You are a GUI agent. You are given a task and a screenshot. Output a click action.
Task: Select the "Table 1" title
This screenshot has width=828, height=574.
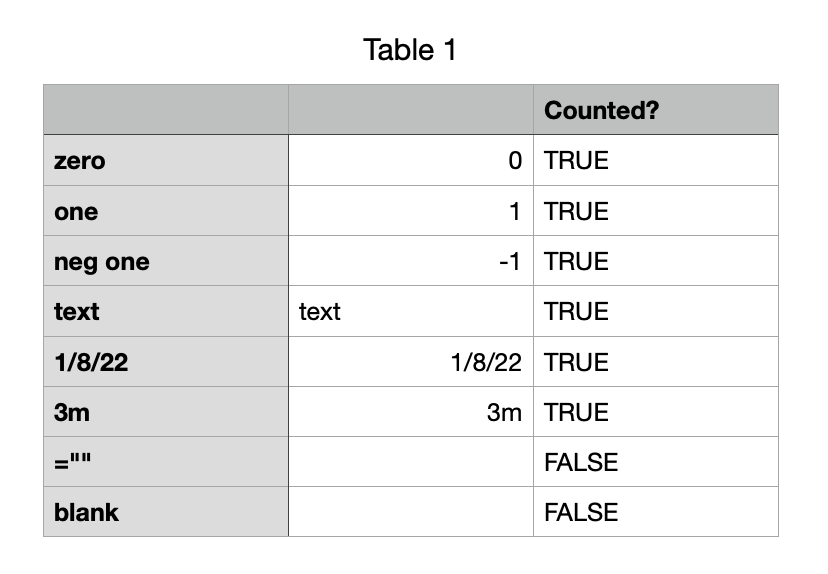pos(410,50)
